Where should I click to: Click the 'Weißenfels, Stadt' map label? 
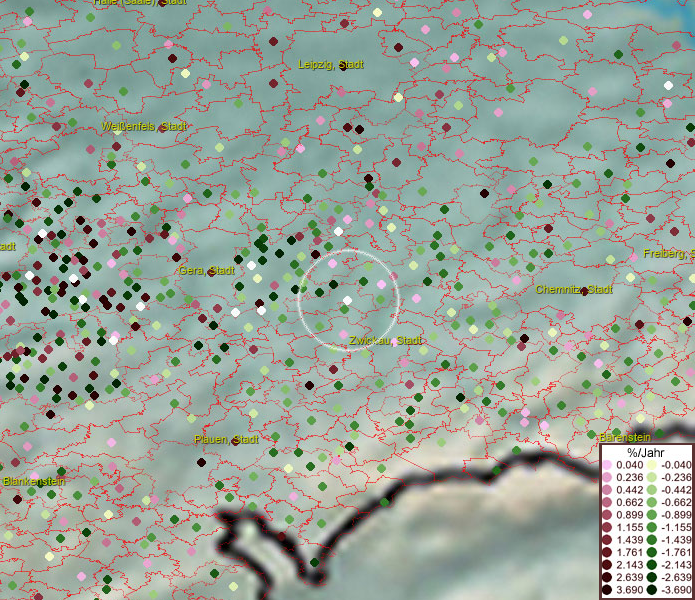(144, 127)
